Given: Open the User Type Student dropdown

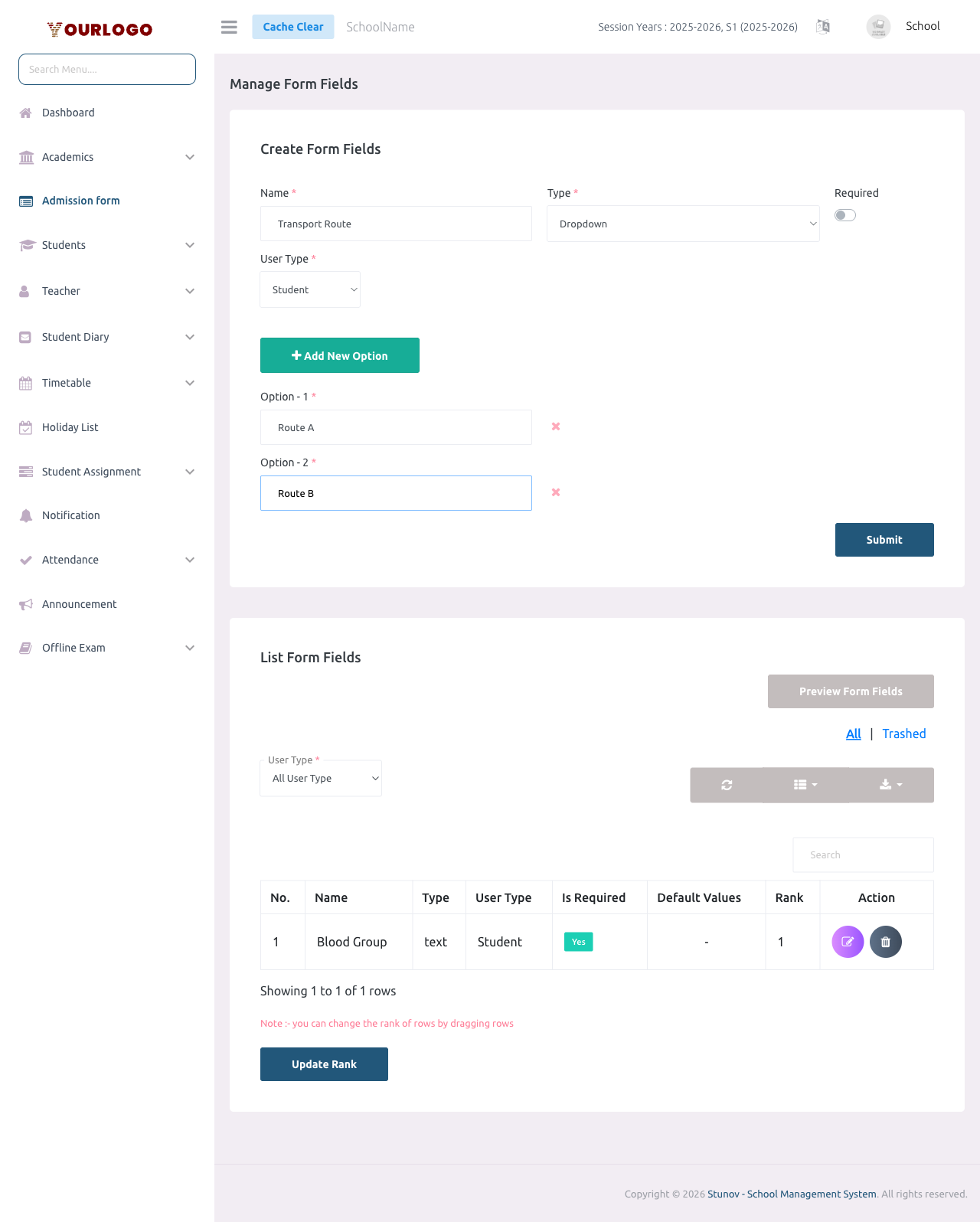Looking at the screenshot, I should tap(310, 289).
